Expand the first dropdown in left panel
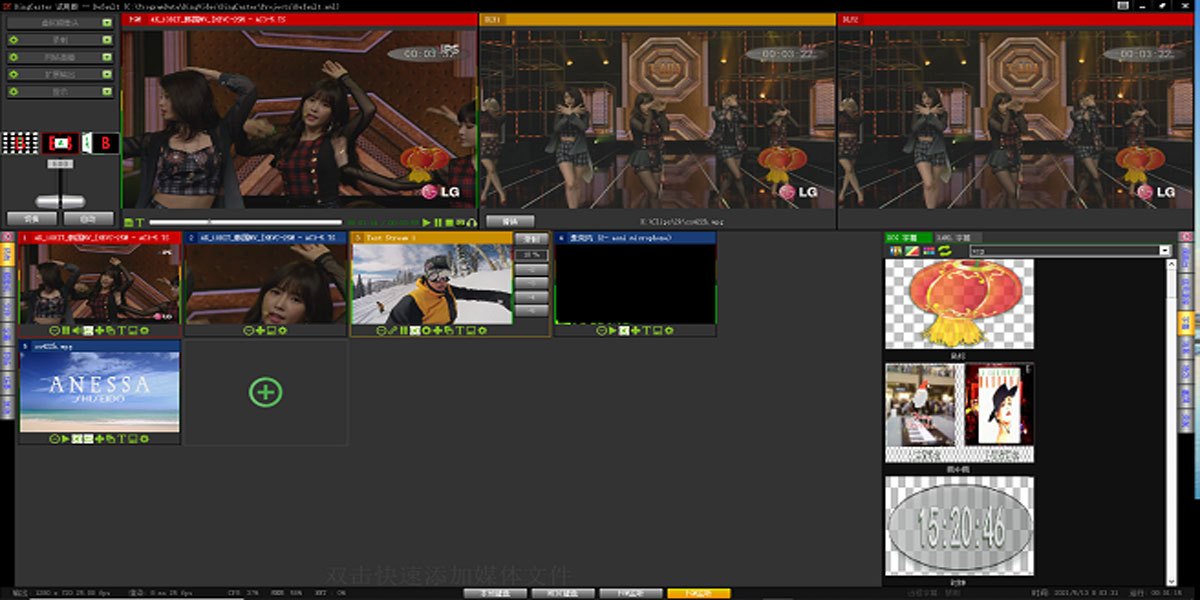This screenshot has width=1200, height=600. 106,23
